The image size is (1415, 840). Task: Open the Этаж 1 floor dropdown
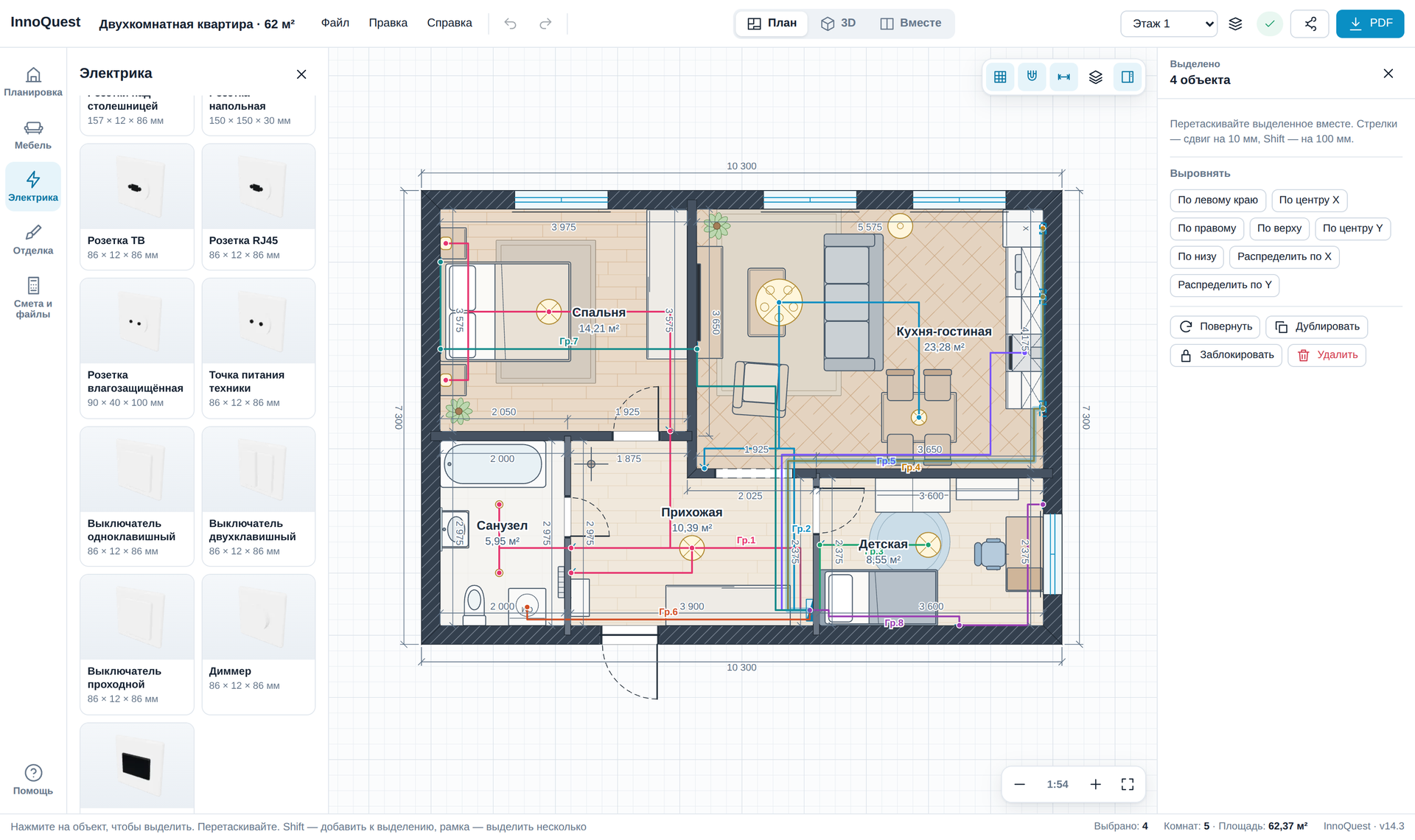click(1169, 24)
